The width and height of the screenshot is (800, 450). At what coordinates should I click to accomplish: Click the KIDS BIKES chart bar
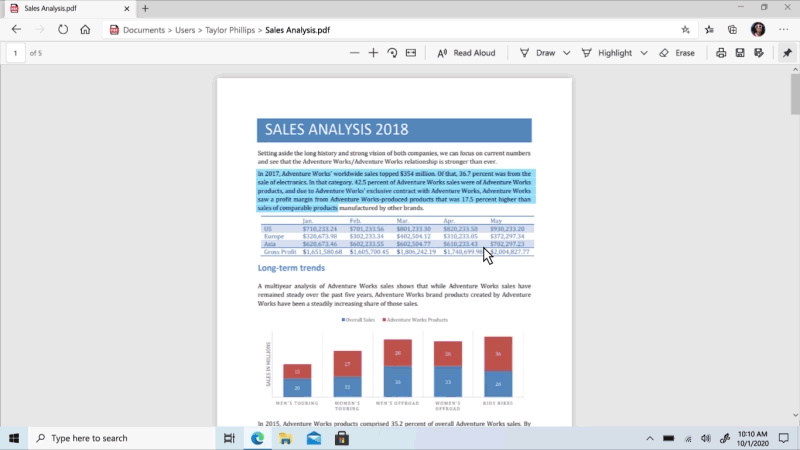click(x=498, y=366)
